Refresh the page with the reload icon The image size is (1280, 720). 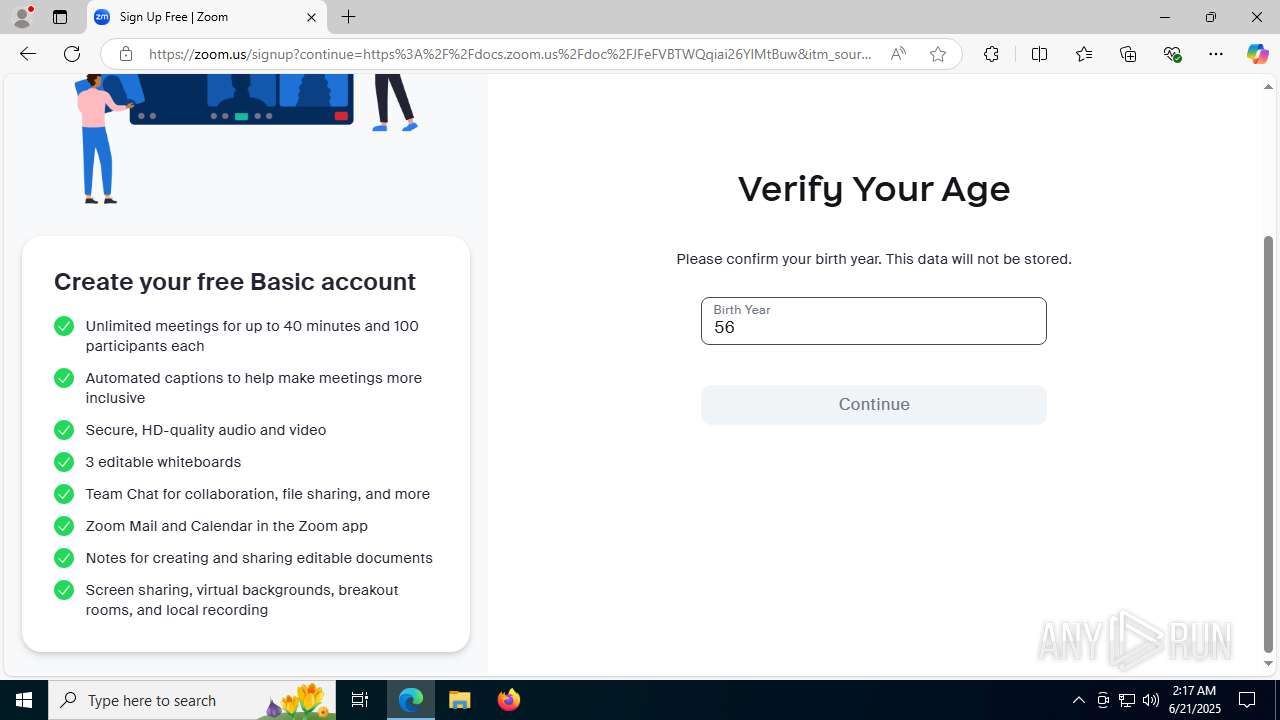(x=72, y=54)
